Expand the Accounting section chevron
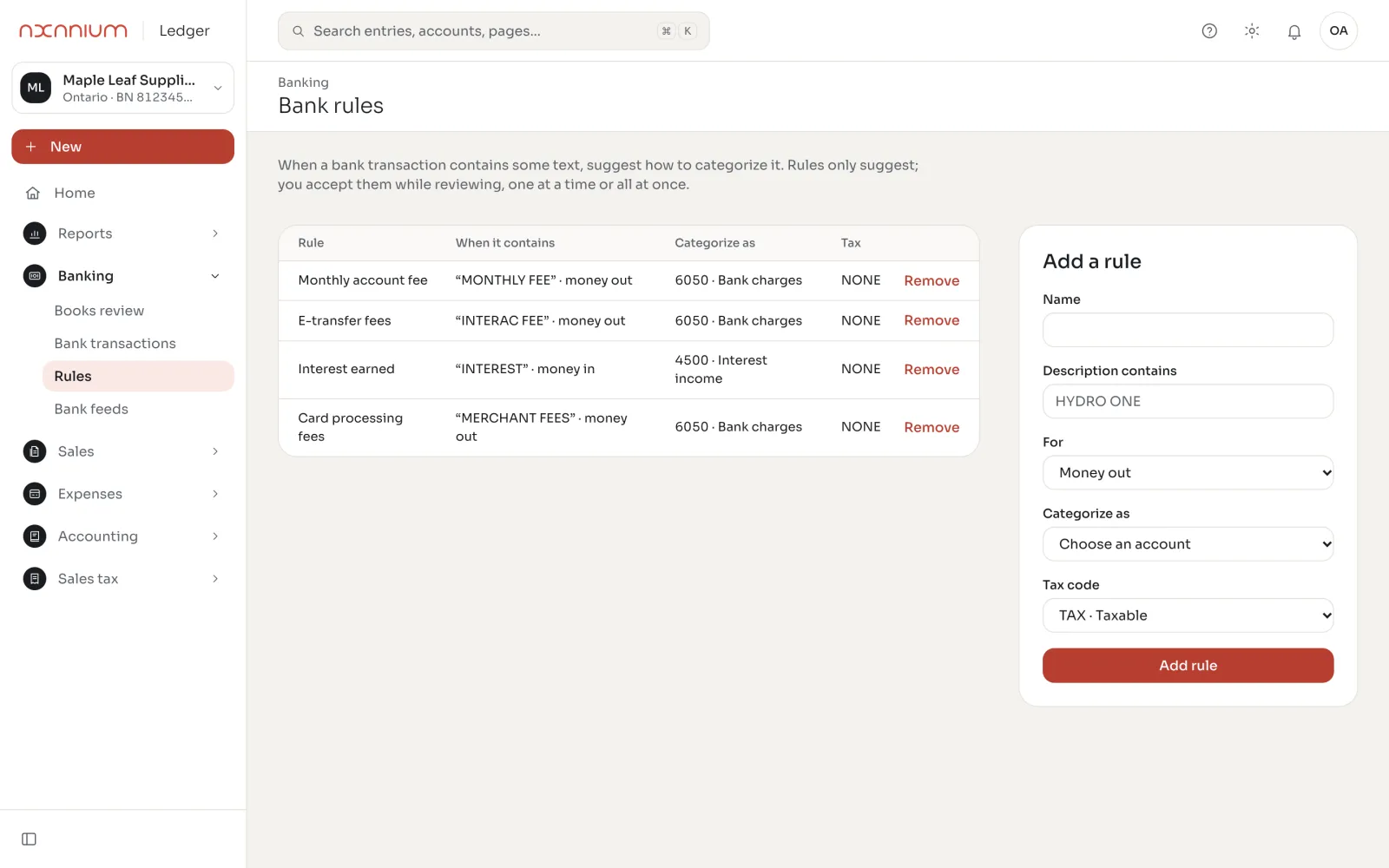 pos(215,536)
